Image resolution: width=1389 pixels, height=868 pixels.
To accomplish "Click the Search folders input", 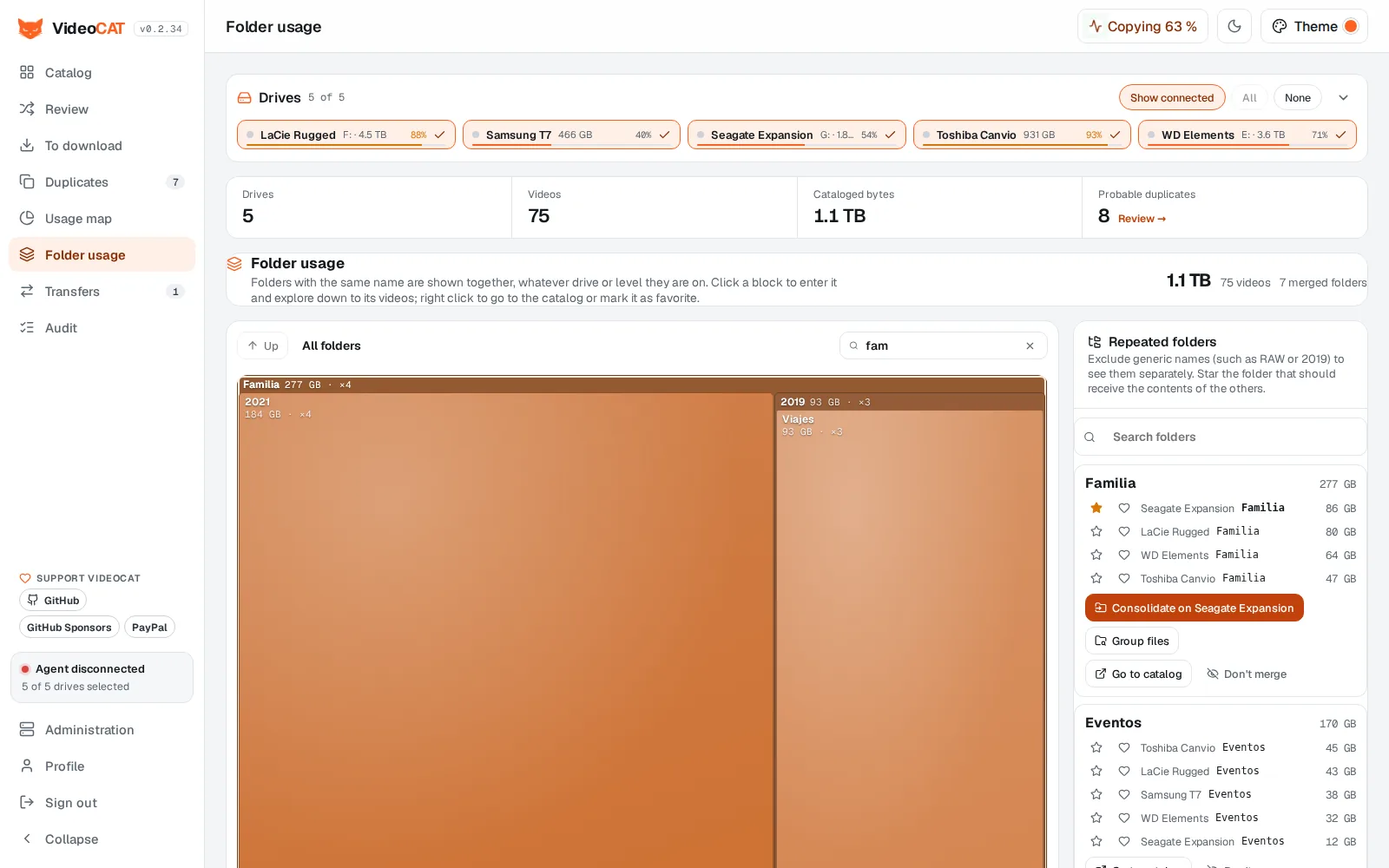I will tap(1221, 437).
